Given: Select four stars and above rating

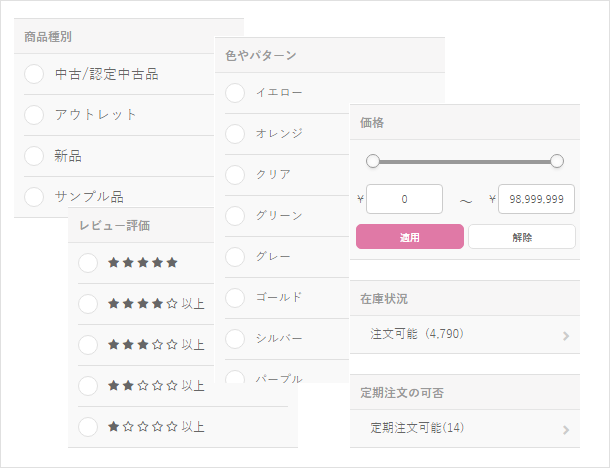Looking at the screenshot, I should [x=88, y=304].
